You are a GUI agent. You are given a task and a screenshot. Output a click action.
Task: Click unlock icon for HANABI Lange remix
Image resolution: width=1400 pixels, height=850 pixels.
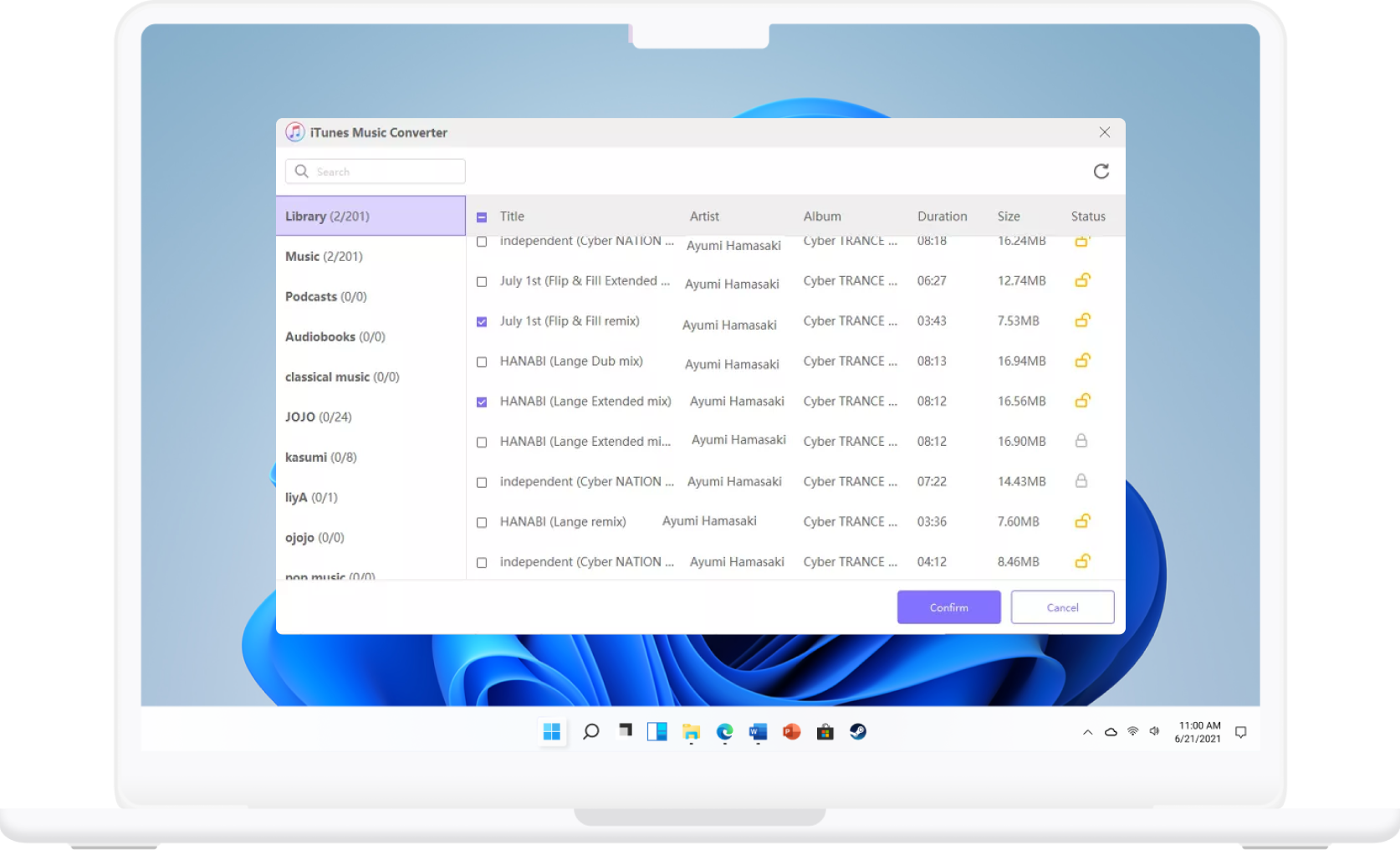(x=1082, y=521)
